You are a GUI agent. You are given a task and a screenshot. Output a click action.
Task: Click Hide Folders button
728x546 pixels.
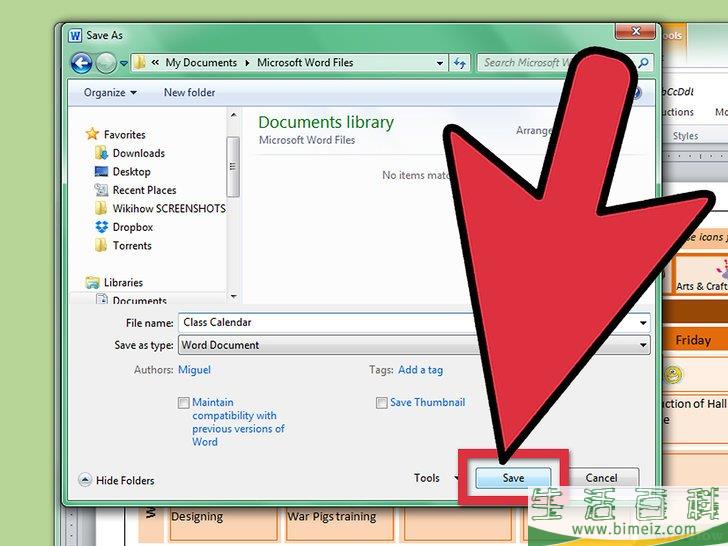(x=117, y=481)
